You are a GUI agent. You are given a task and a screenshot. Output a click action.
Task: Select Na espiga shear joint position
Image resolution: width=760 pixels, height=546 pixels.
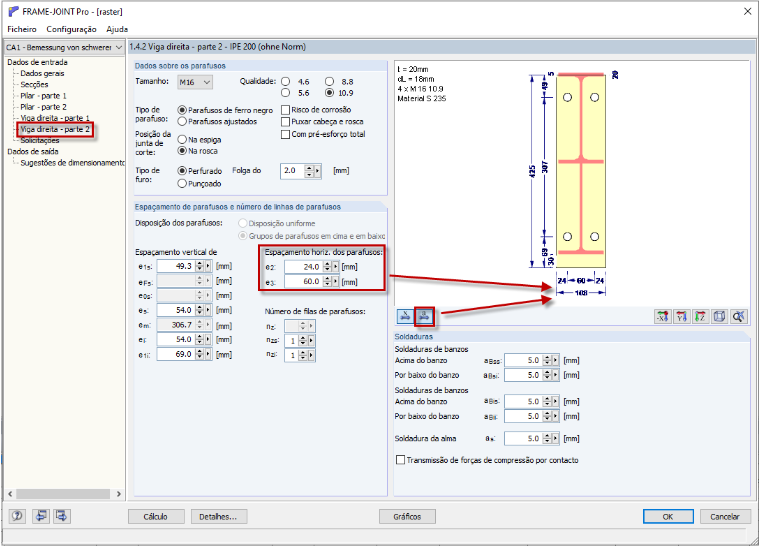pyautogui.click(x=182, y=140)
